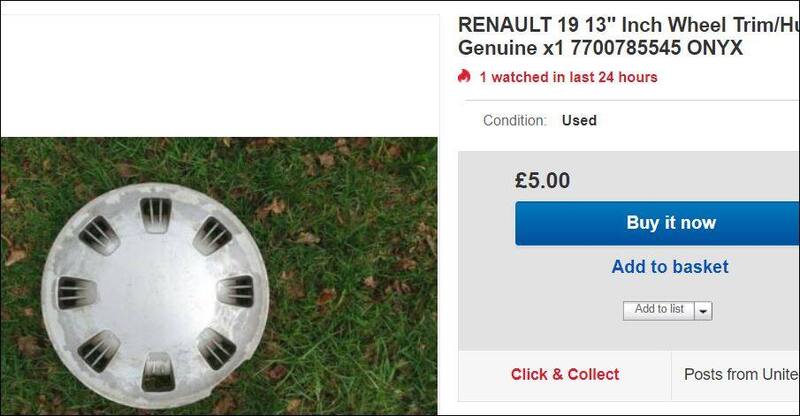This screenshot has width=800, height=416.
Task: Click the red flame watched icon
Action: [463, 77]
